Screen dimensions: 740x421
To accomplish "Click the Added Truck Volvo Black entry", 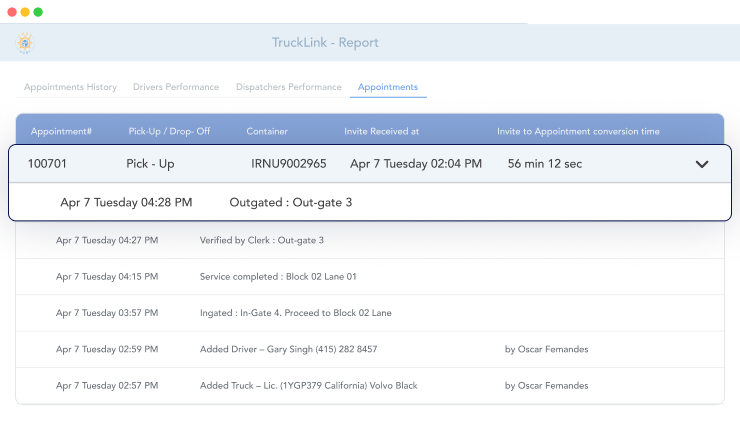I will (x=308, y=385).
